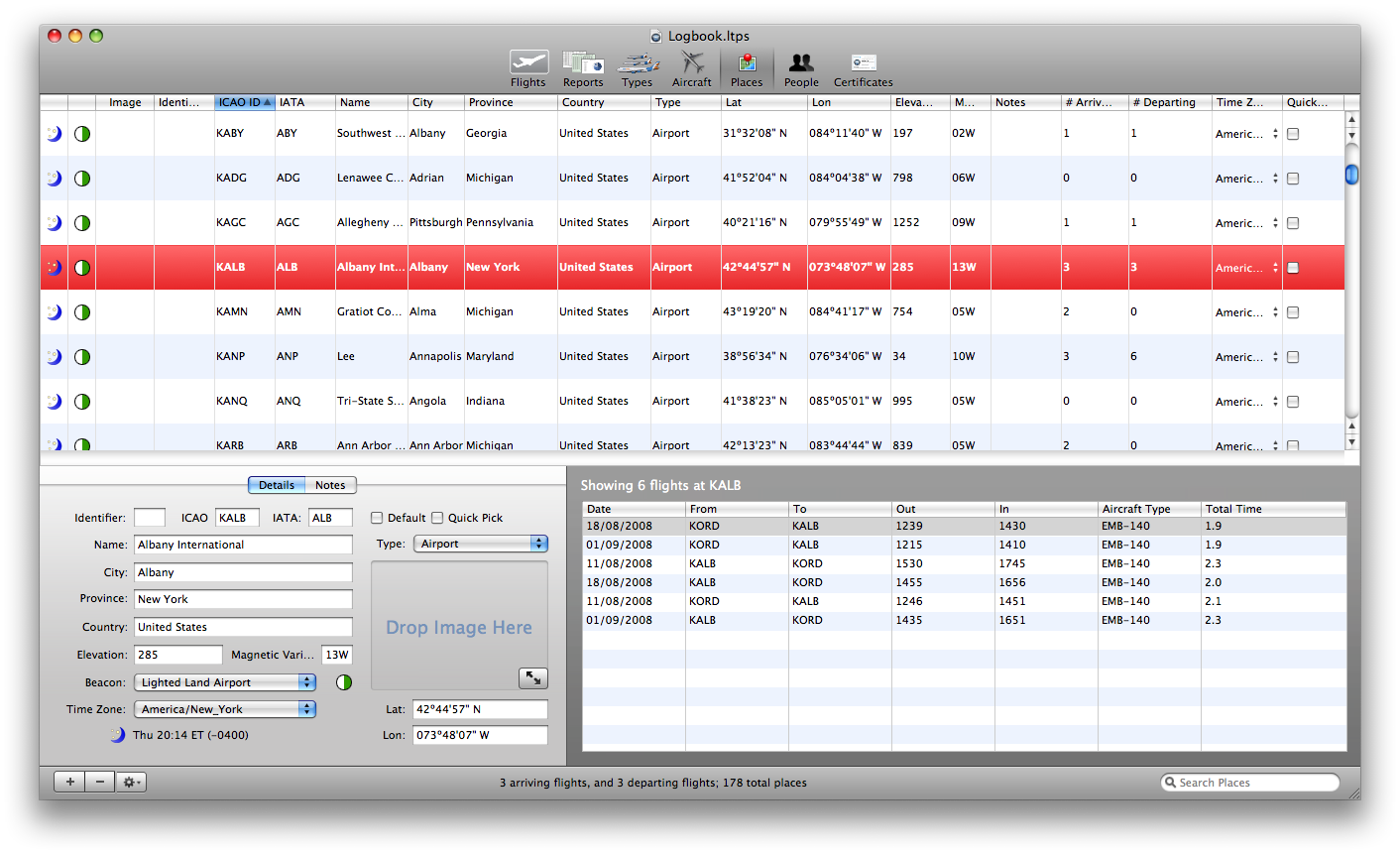The height and width of the screenshot is (854, 1400).
Task: Click the scroll down arrow of places table
Action: [x=1351, y=441]
